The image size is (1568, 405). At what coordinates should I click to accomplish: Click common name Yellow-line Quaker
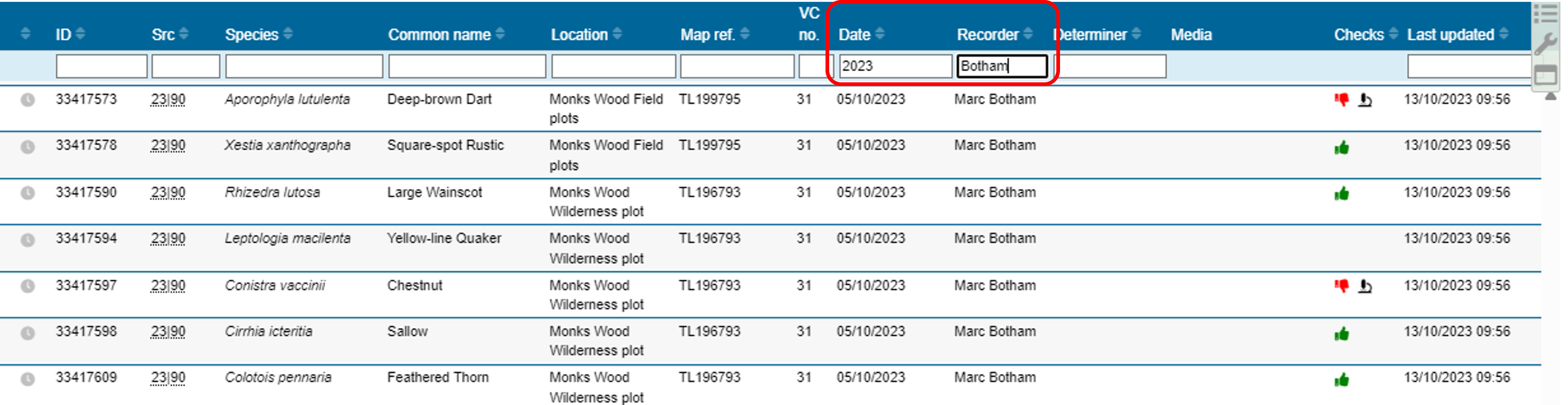click(x=444, y=239)
